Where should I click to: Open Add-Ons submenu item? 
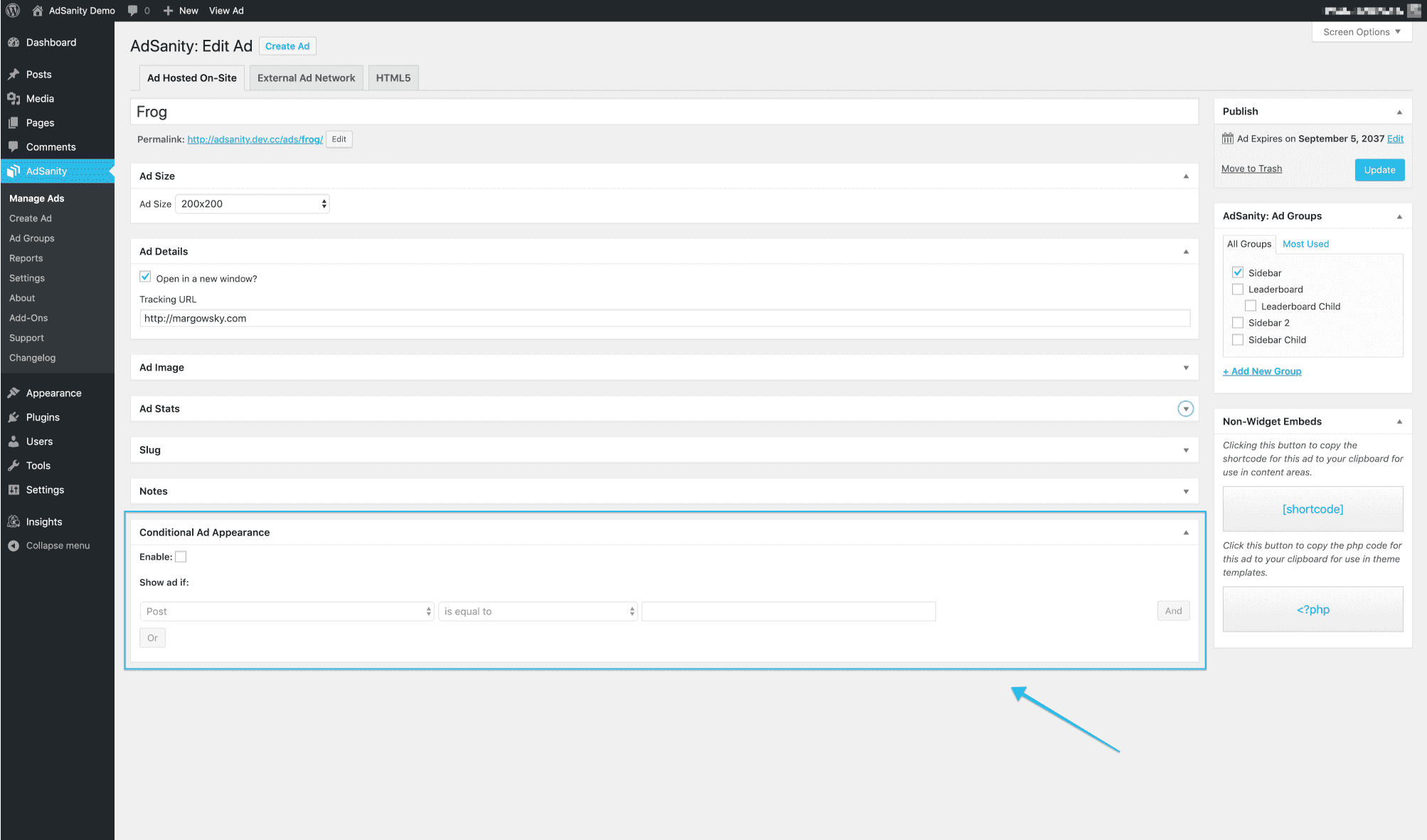[x=28, y=318]
